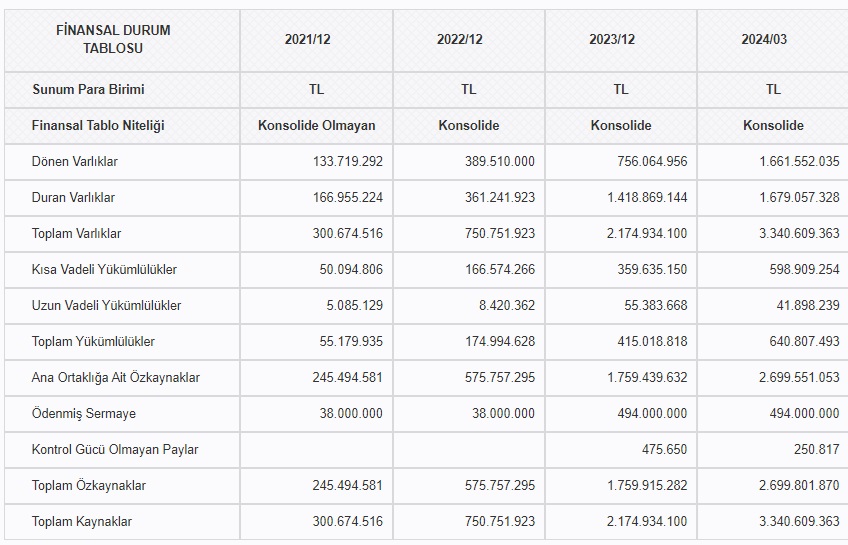This screenshot has height=545, width=848.
Task: Click the Ödenmiş Sermaye row label
Action: 83,413
